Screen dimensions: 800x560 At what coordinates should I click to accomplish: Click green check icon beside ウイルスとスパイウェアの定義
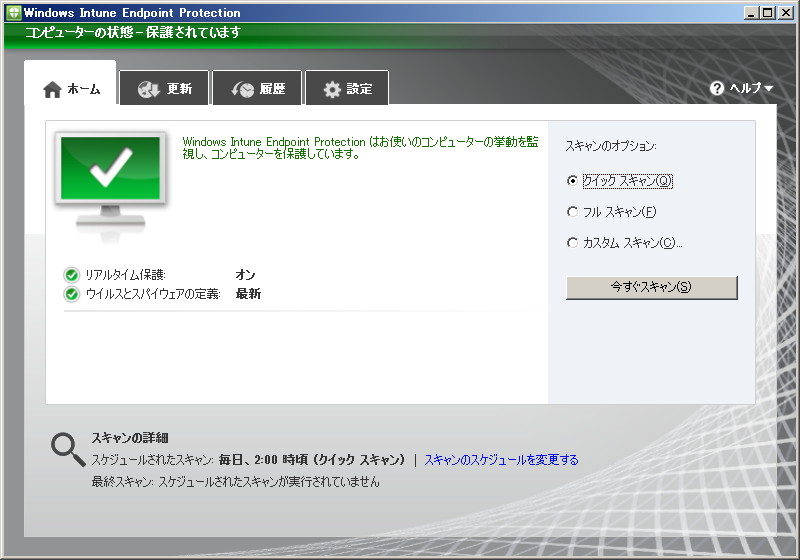(x=71, y=294)
